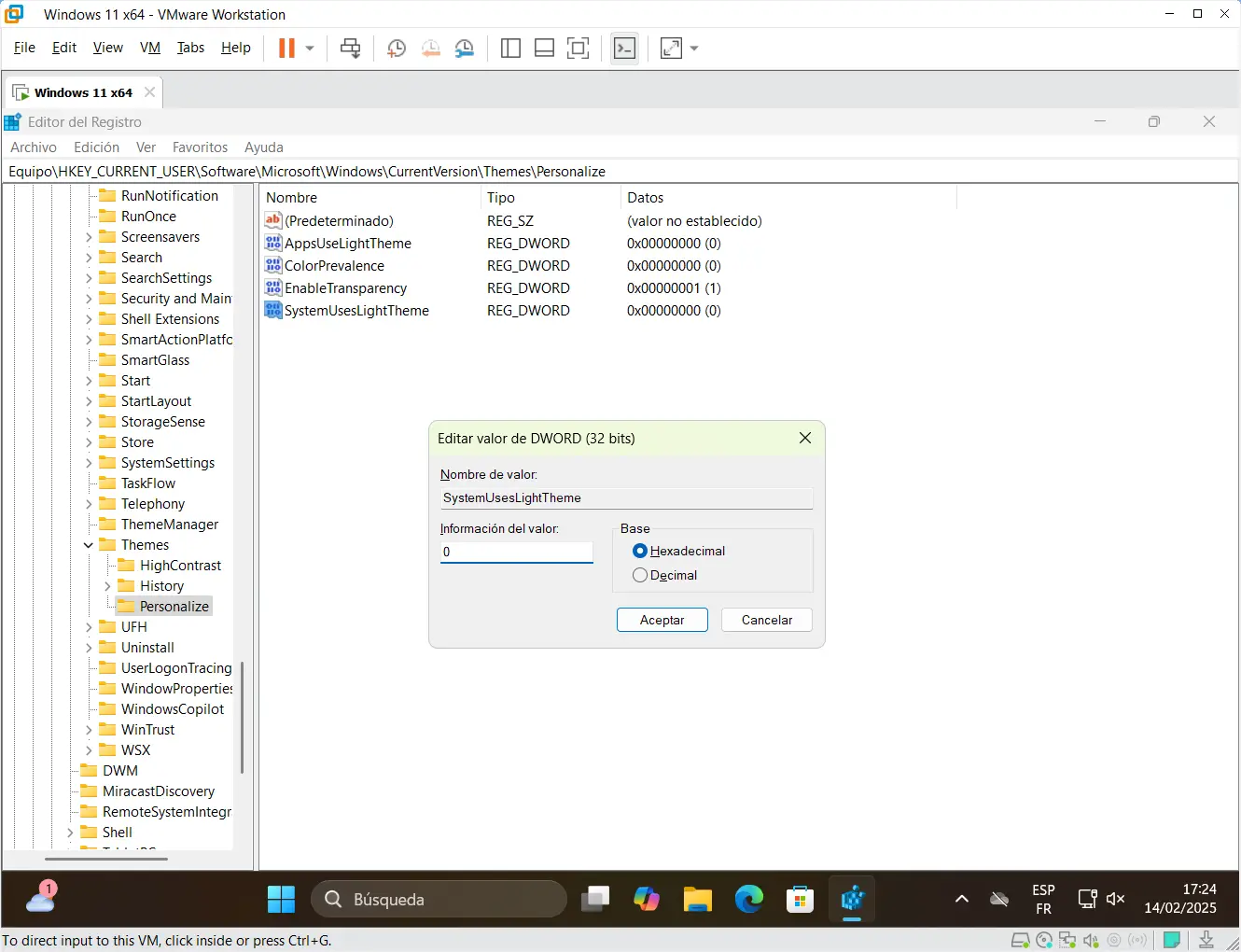Confirm the DWORD edit with Aceptar
The height and width of the screenshot is (952, 1241).
click(x=662, y=620)
